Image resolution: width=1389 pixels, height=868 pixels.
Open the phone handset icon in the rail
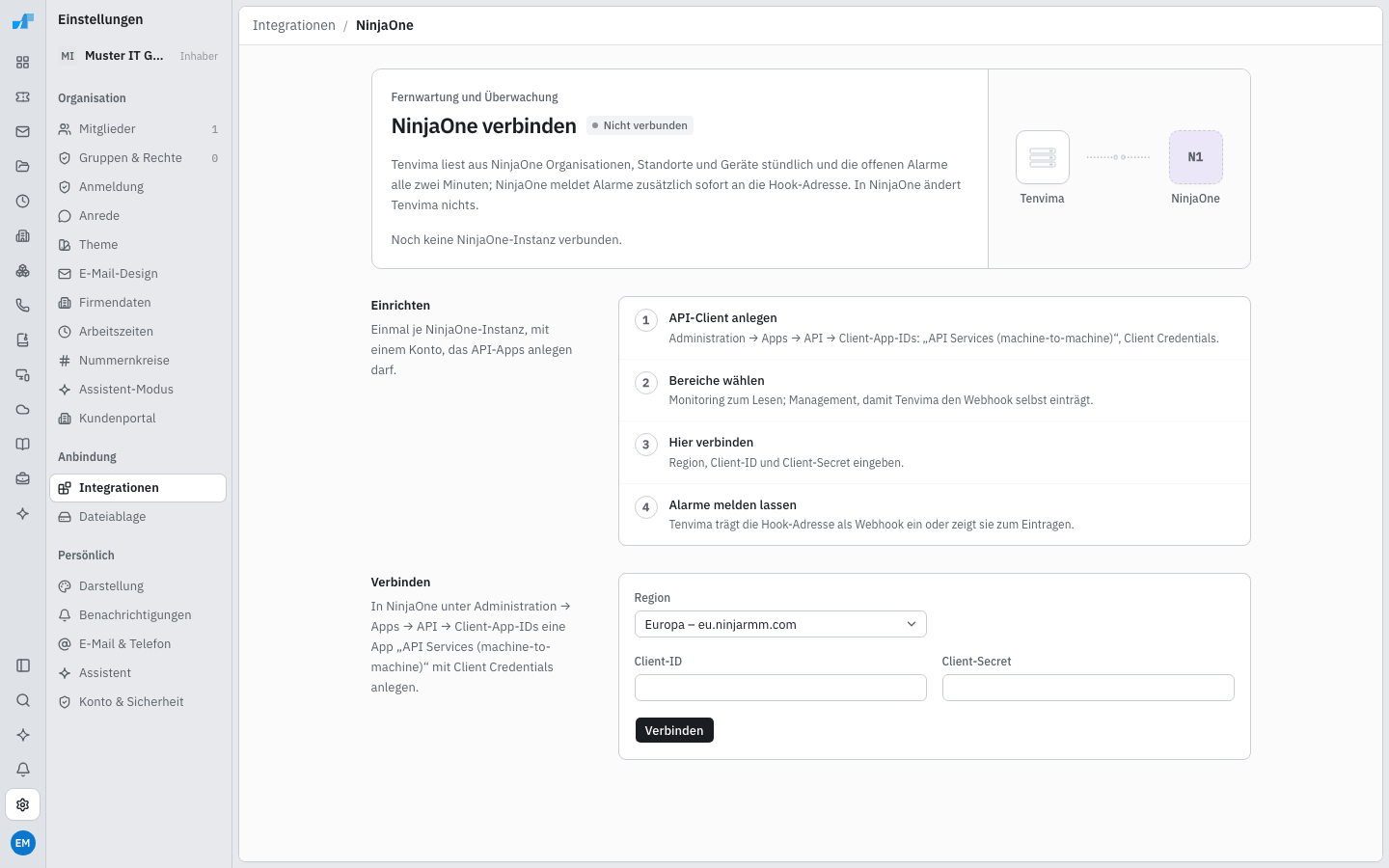(23, 306)
